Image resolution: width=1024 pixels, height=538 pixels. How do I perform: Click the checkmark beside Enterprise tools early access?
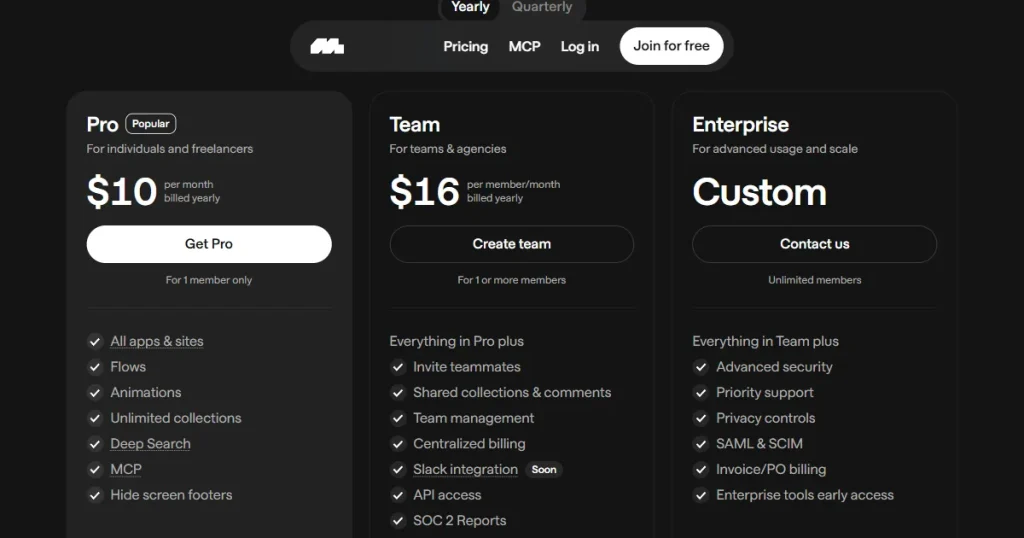pos(701,495)
